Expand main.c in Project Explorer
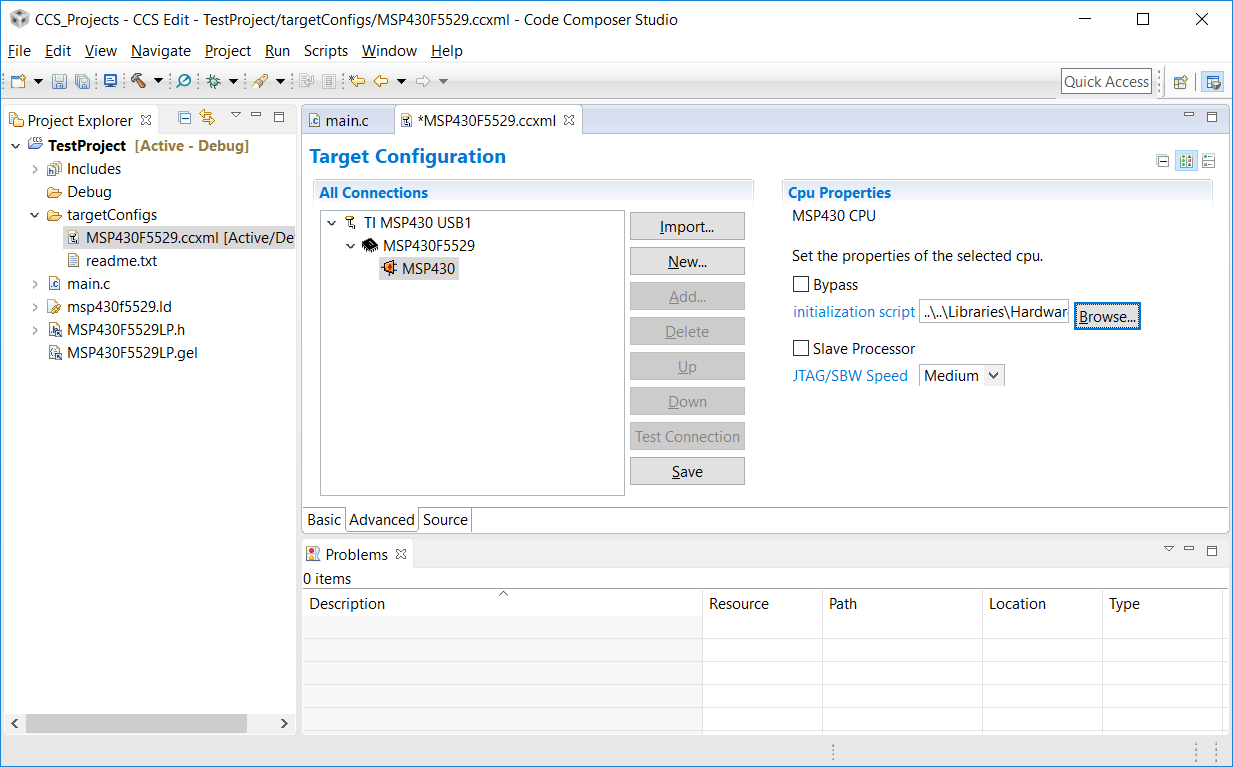 [x=35, y=284]
